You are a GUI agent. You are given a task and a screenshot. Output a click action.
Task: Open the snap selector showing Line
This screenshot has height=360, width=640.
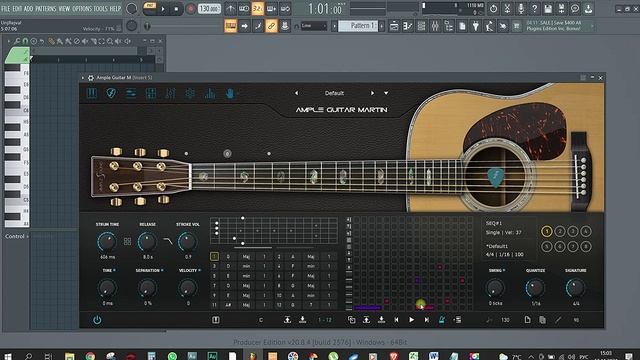[313, 26]
